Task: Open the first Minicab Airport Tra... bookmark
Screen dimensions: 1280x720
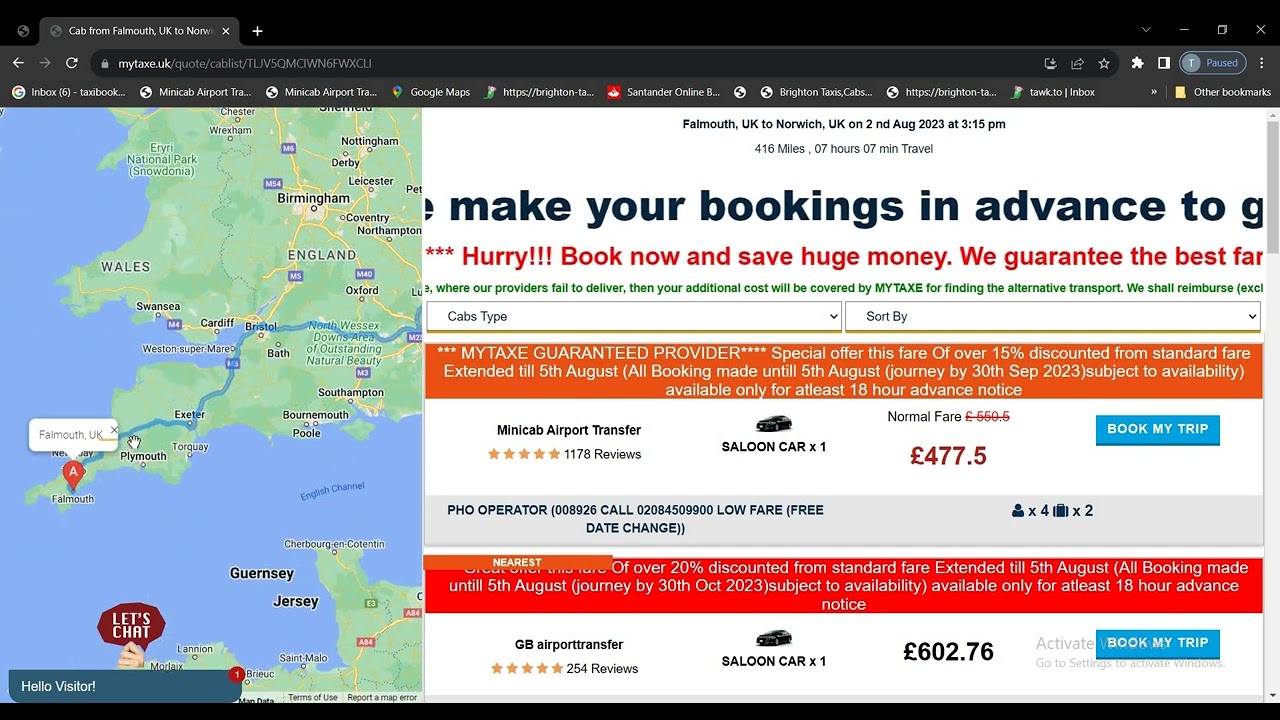Action: 196,92
